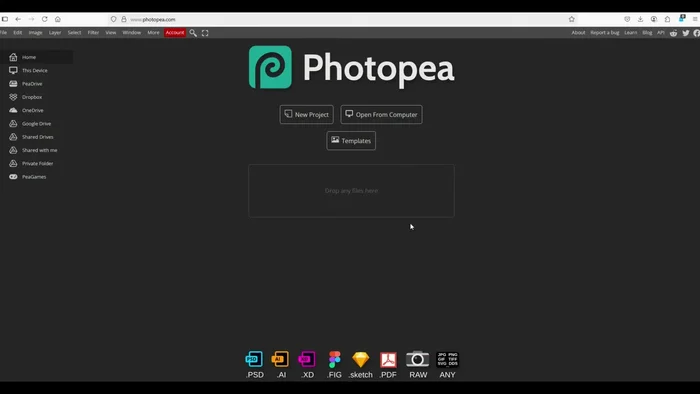Open Photopea's Reddit page icon
The image size is (700, 394).
tap(673, 33)
